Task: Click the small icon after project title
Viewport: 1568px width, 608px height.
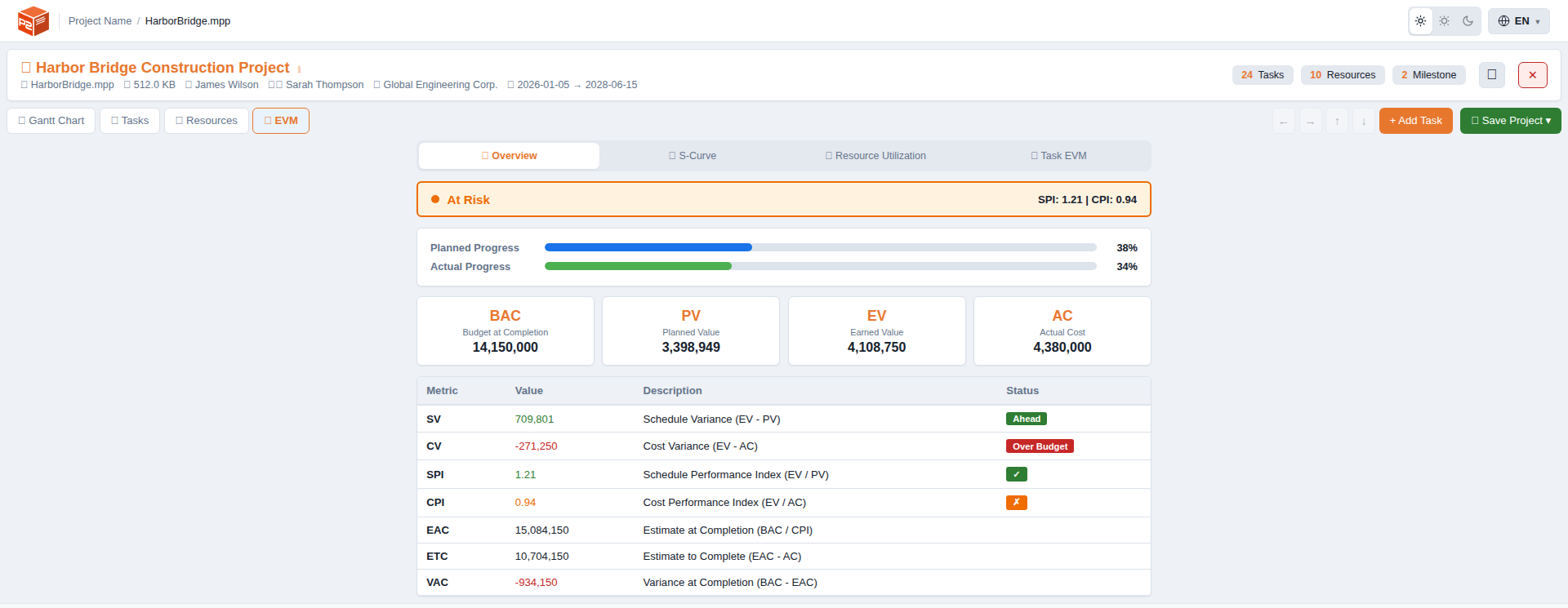Action: [x=299, y=69]
